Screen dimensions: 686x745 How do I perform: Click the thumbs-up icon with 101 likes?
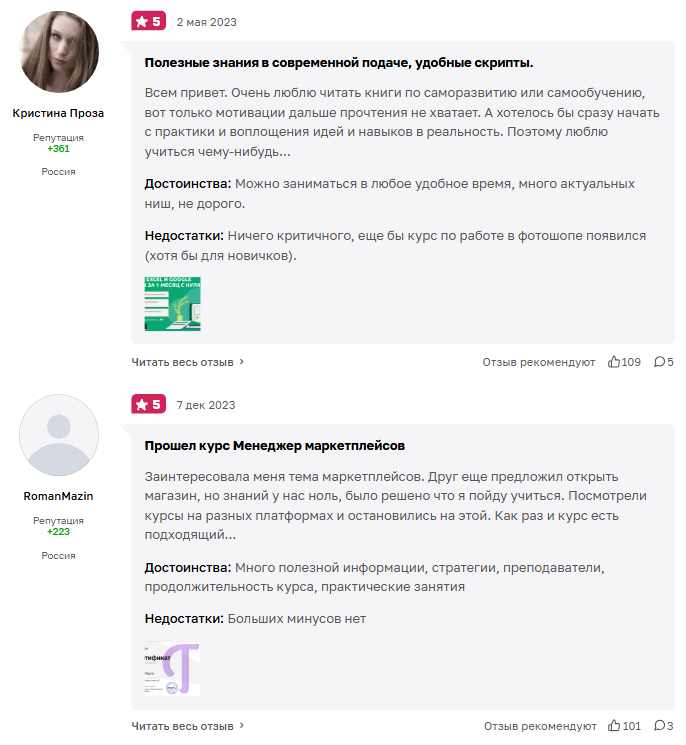coord(614,726)
